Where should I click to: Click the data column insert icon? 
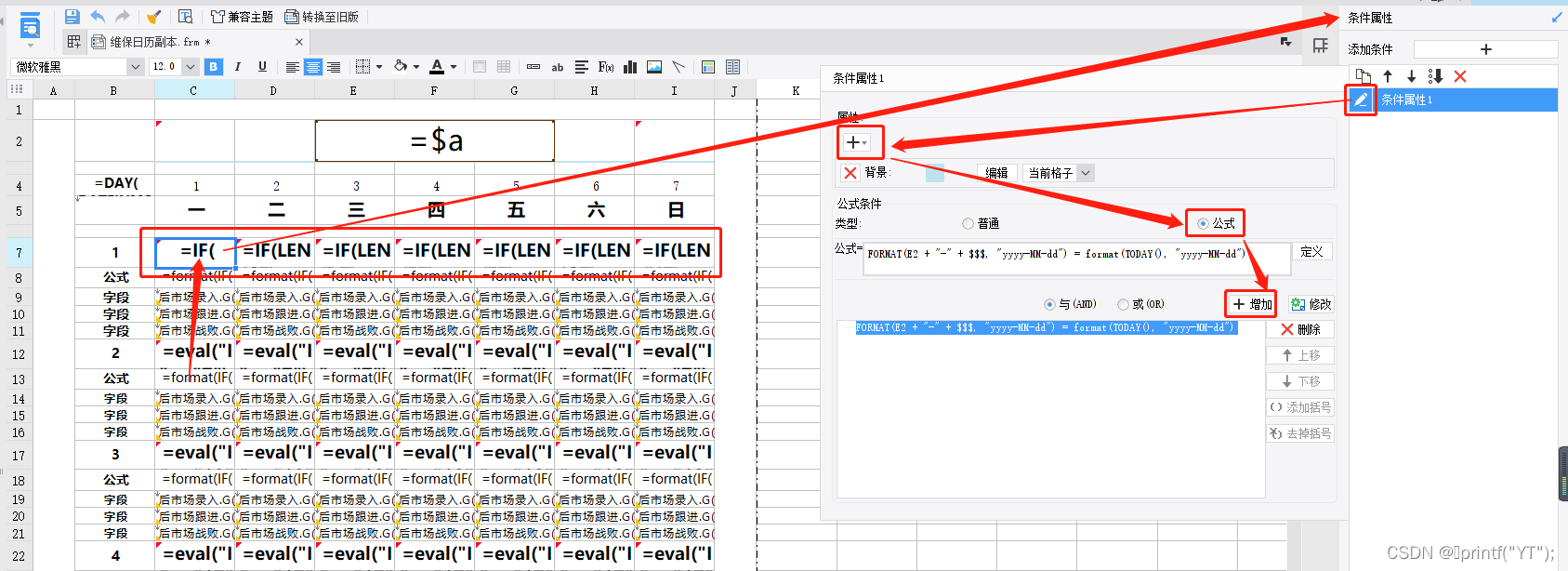pyautogui.click(x=534, y=67)
